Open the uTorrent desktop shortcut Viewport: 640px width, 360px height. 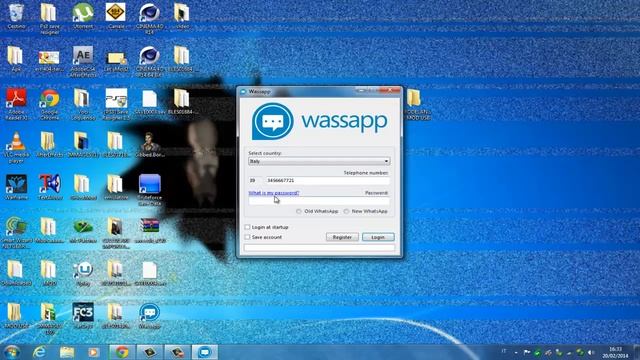coord(83,16)
